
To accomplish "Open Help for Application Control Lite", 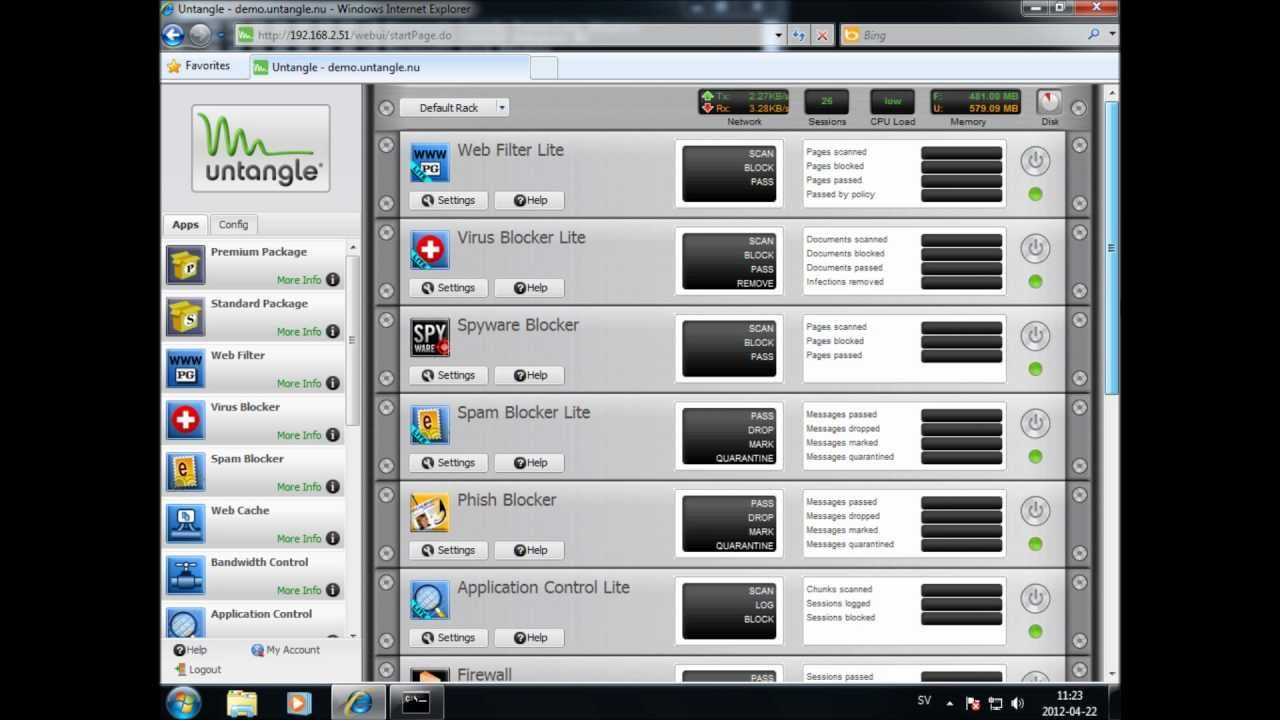I will pos(530,638).
